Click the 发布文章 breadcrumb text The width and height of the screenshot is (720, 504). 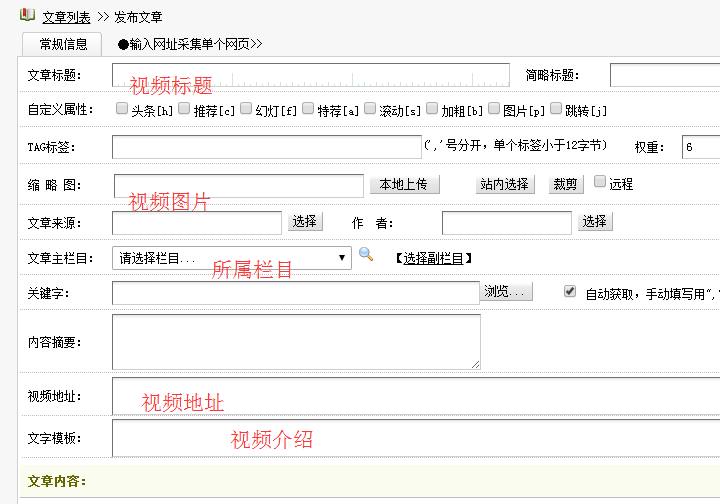pyautogui.click(x=138, y=17)
